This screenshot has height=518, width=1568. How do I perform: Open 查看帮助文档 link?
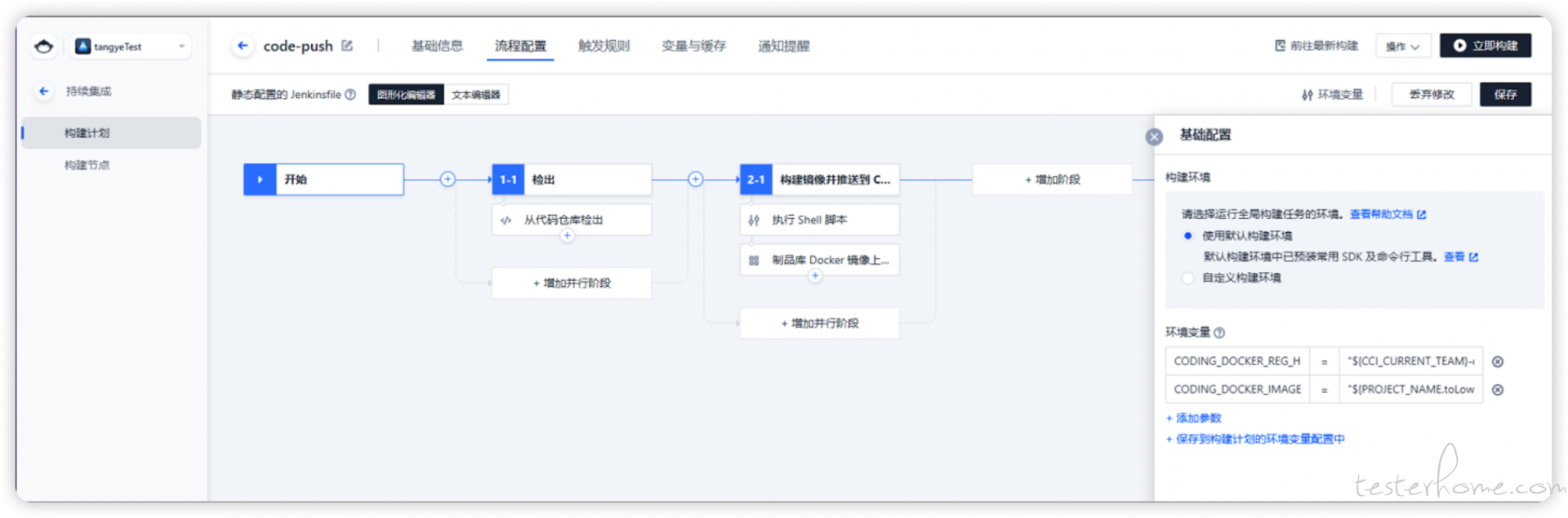pyautogui.click(x=1388, y=214)
